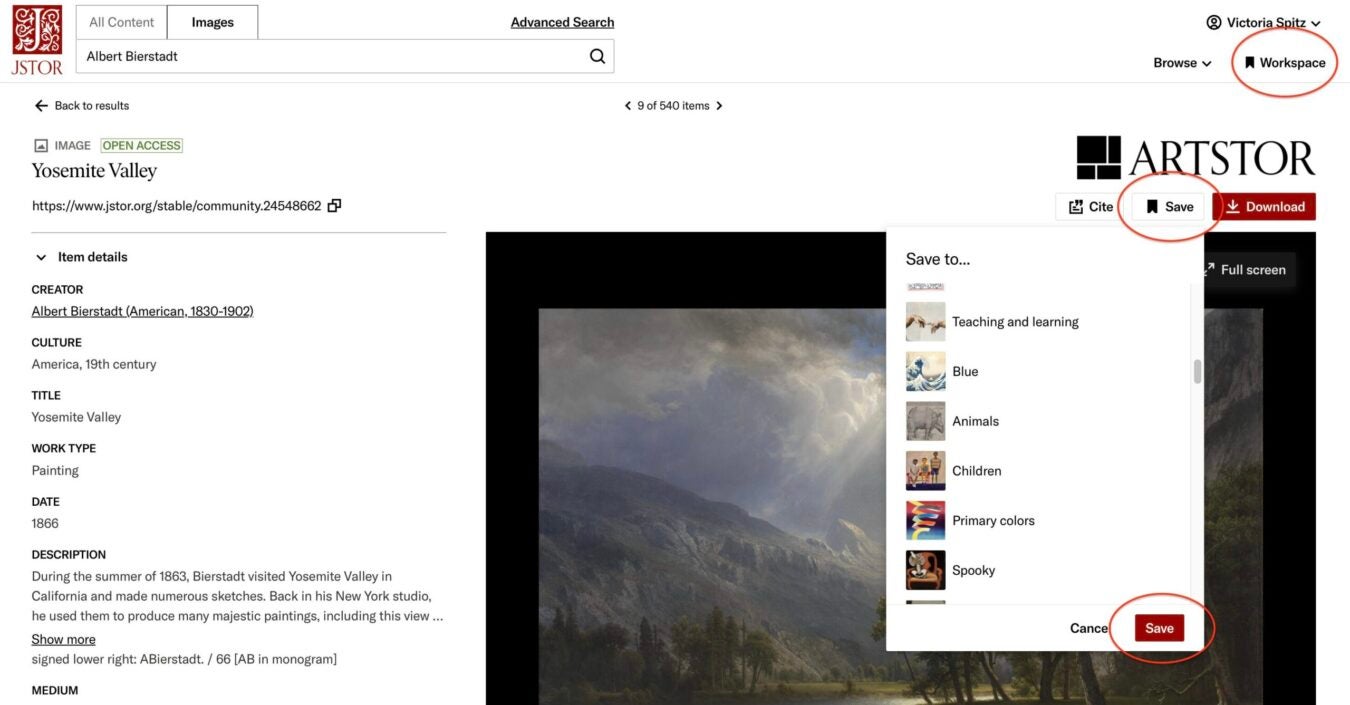Open the Victoria Spitz account menu
The width and height of the screenshot is (1350, 705).
1266,22
